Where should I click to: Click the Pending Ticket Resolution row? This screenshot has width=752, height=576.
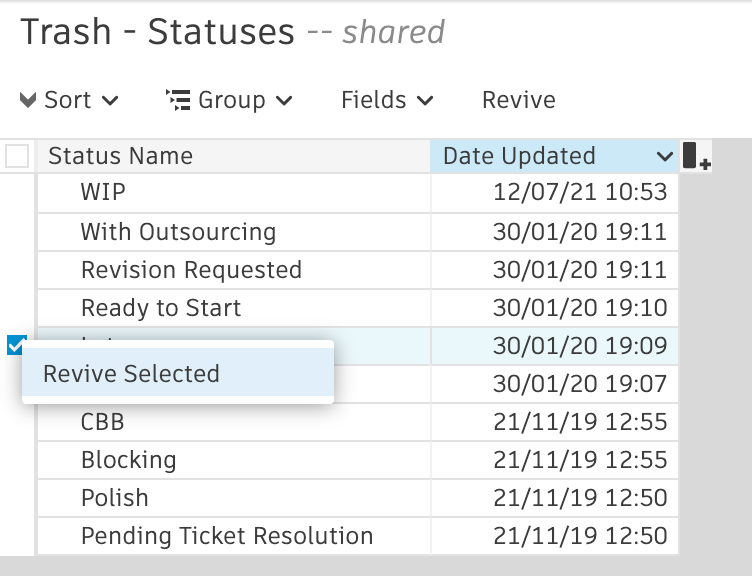[227, 536]
